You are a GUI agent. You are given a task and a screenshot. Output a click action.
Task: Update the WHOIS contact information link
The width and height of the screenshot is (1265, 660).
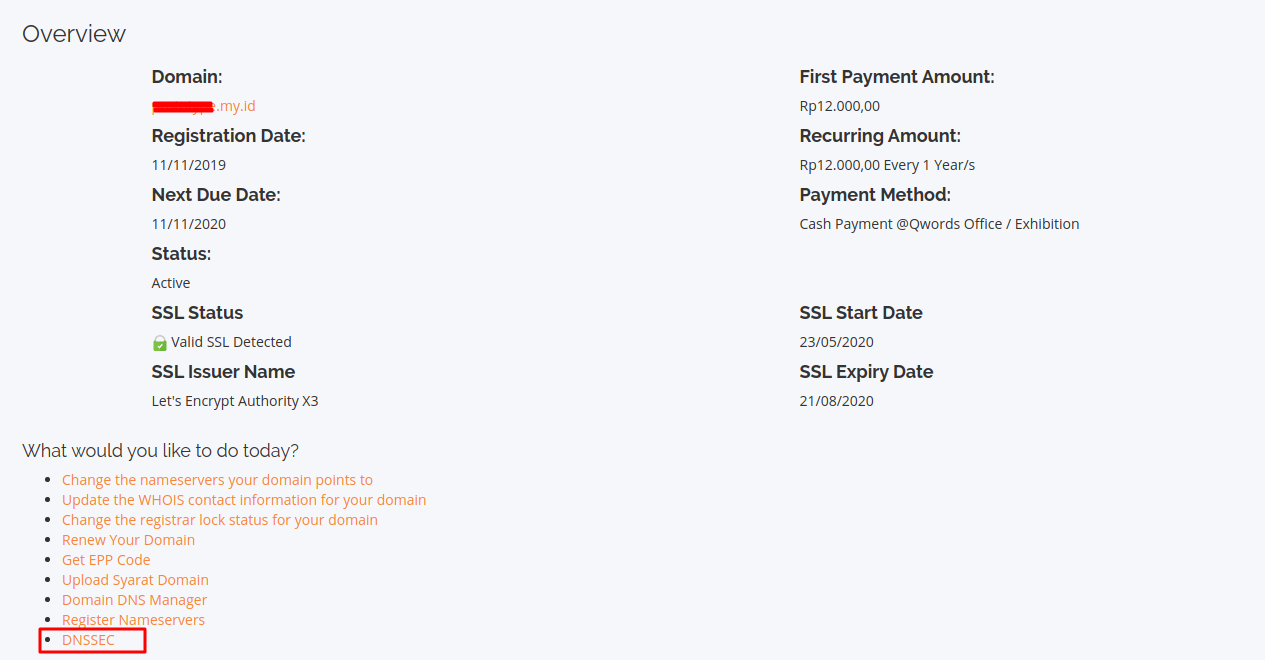click(x=244, y=500)
